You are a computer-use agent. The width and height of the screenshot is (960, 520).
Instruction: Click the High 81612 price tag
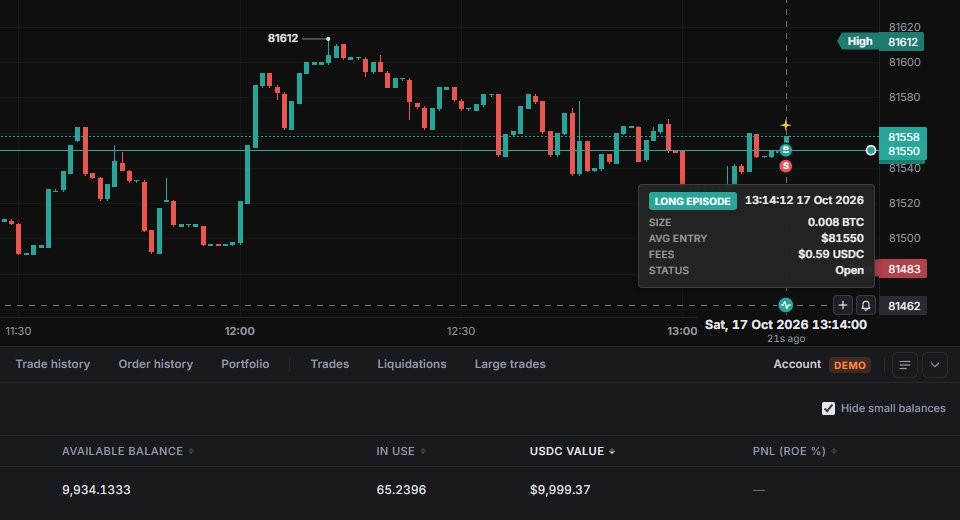point(881,42)
